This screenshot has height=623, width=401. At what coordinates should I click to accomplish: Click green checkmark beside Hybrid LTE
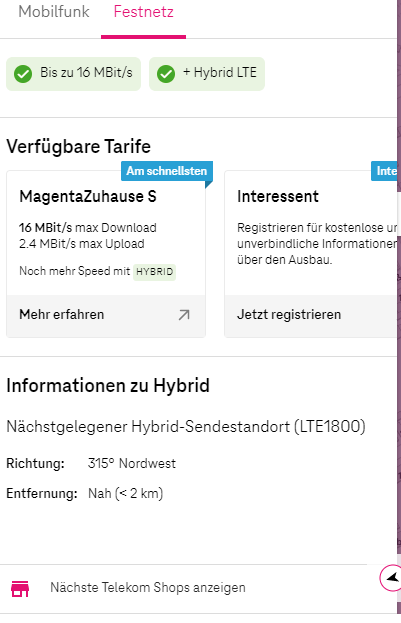click(x=166, y=74)
